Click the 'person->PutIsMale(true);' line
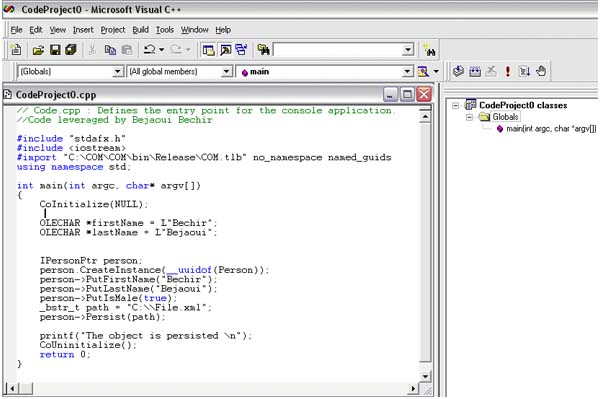This screenshot has width=600, height=399. pyautogui.click(x=108, y=298)
